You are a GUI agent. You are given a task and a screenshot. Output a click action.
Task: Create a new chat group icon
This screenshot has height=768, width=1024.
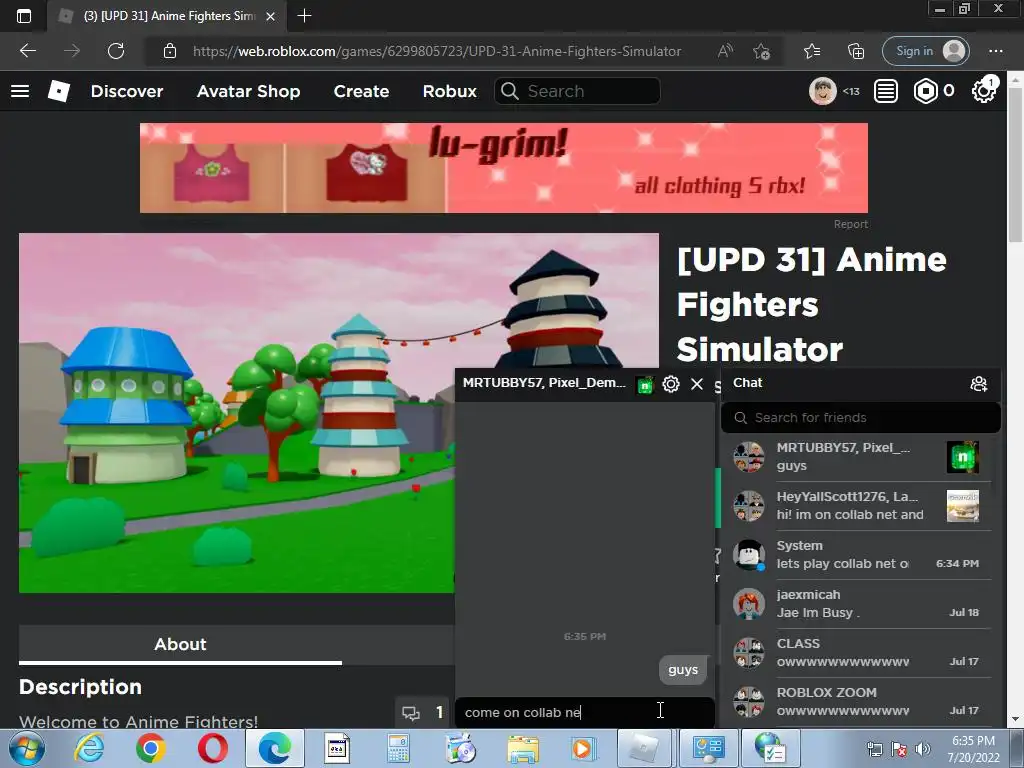(x=978, y=384)
